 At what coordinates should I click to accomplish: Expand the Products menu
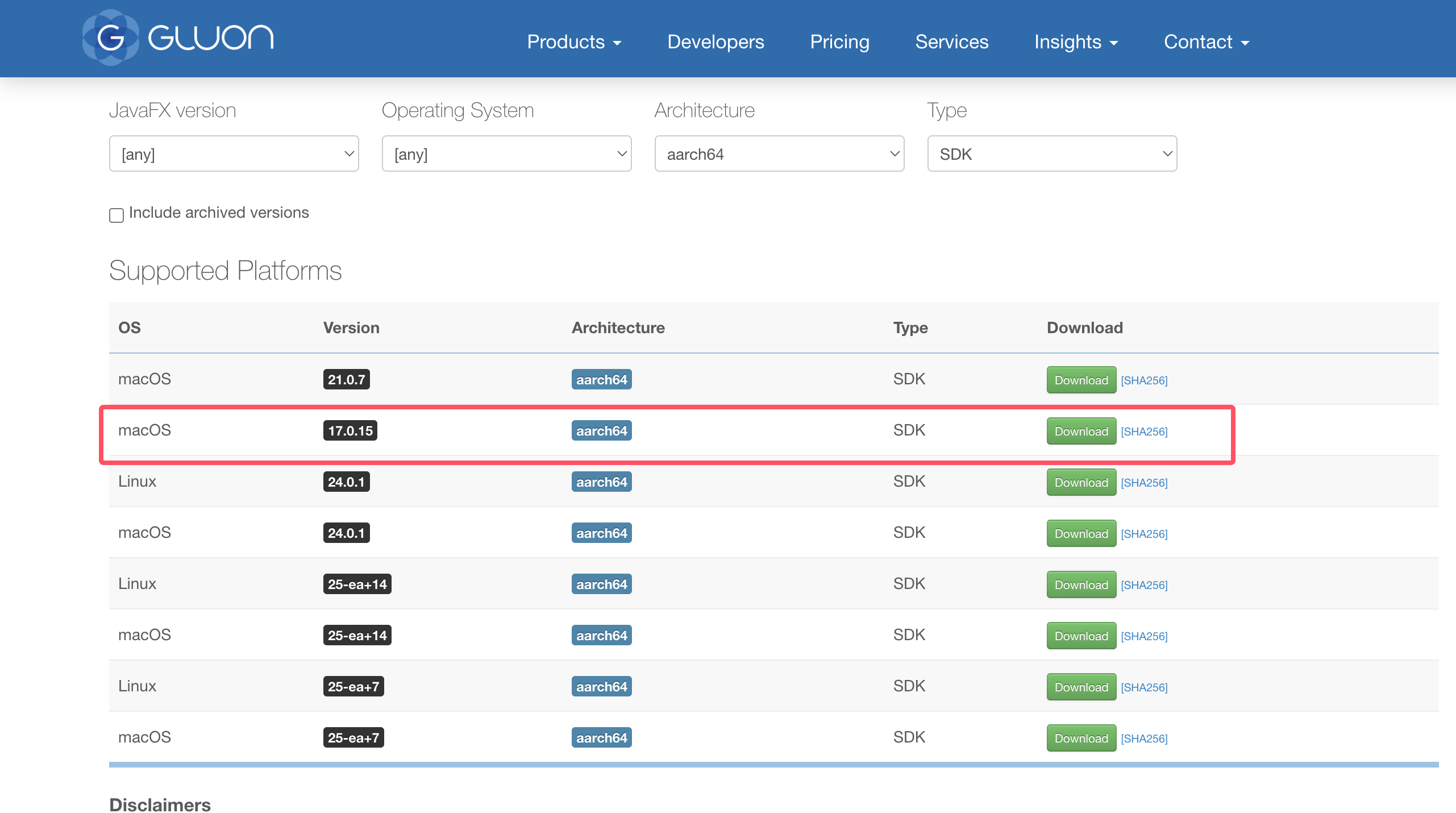point(574,42)
